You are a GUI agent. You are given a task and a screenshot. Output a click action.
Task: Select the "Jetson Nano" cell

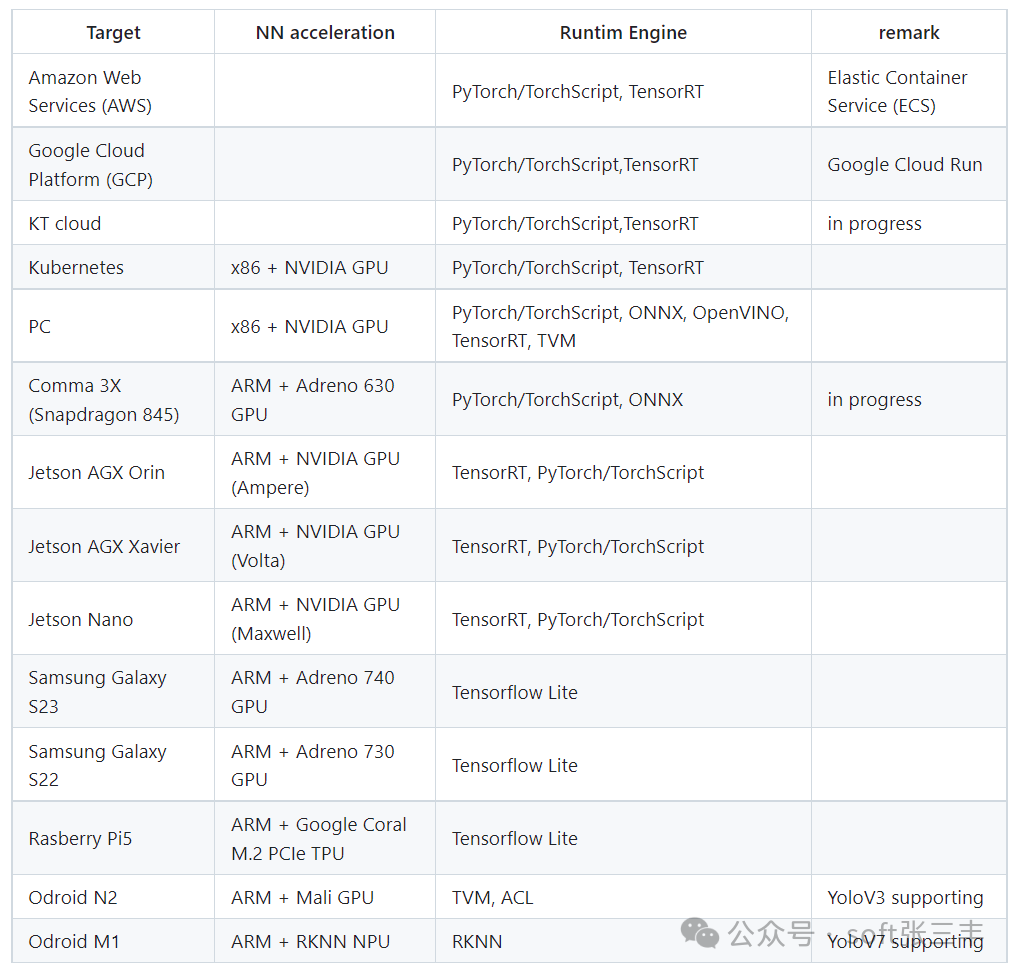pos(114,619)
